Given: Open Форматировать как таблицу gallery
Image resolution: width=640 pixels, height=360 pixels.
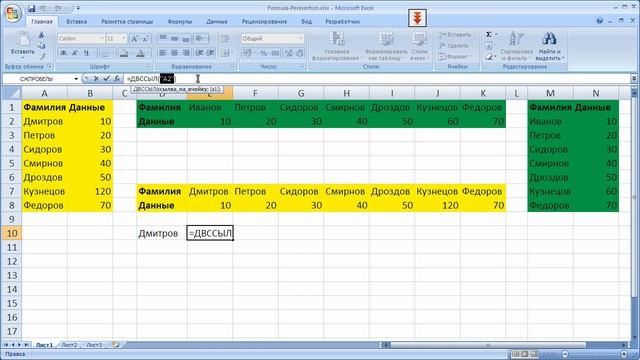Looking at the screenshot, I should [386, 46].
